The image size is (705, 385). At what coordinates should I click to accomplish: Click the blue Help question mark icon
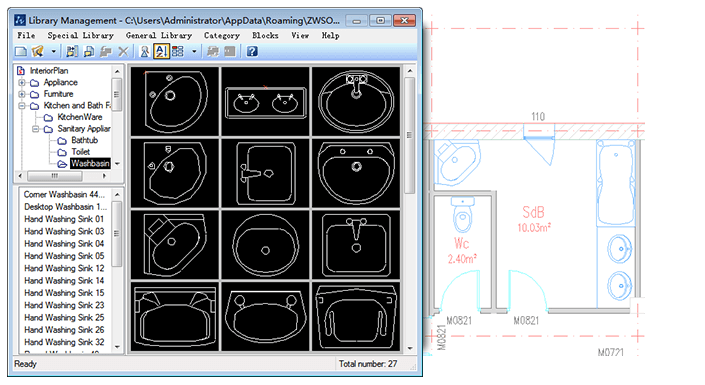(x=252, y=51)
